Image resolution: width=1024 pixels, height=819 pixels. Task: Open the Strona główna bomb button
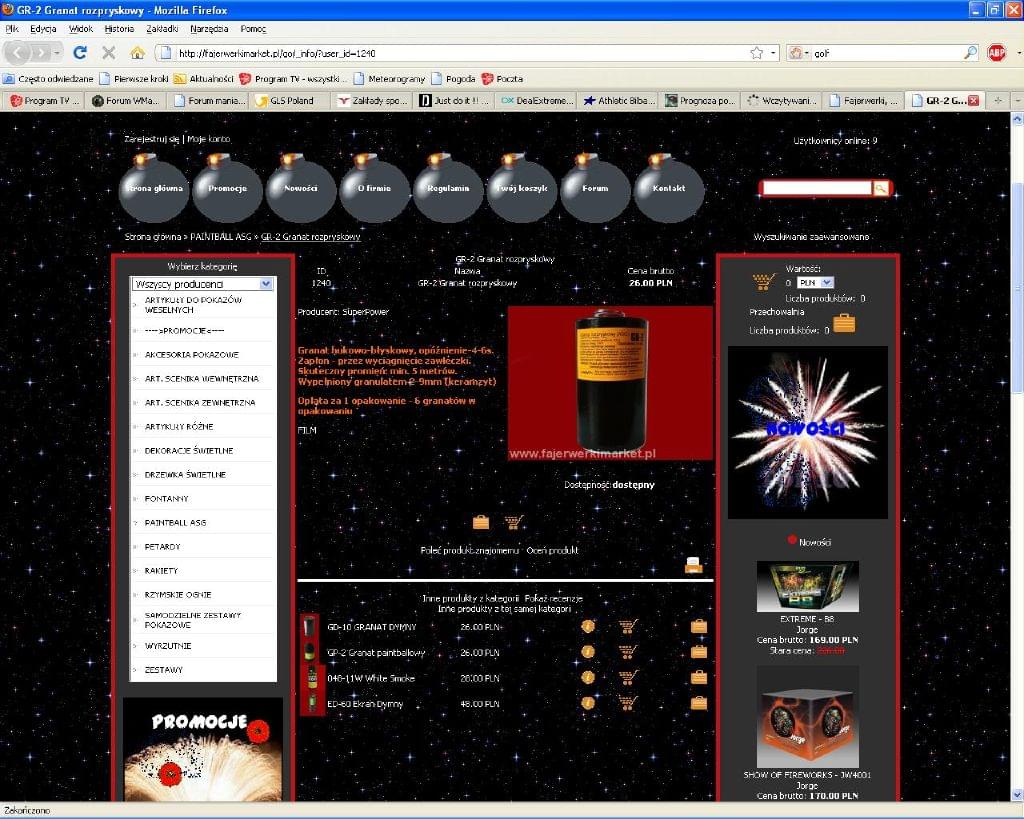(x=153, y=188)
